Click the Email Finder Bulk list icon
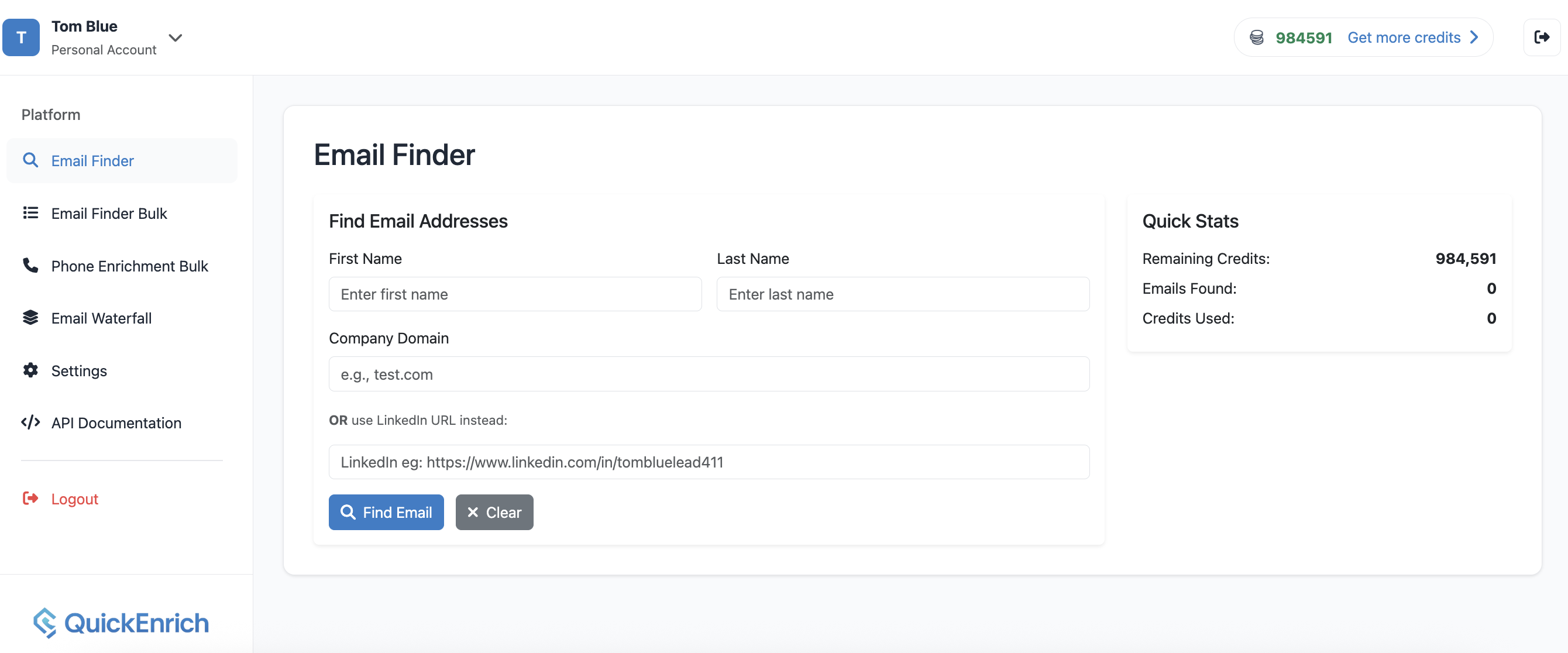Image resolution: width=1568 pixels, height=653 pixels. click(x=30, y=213)
